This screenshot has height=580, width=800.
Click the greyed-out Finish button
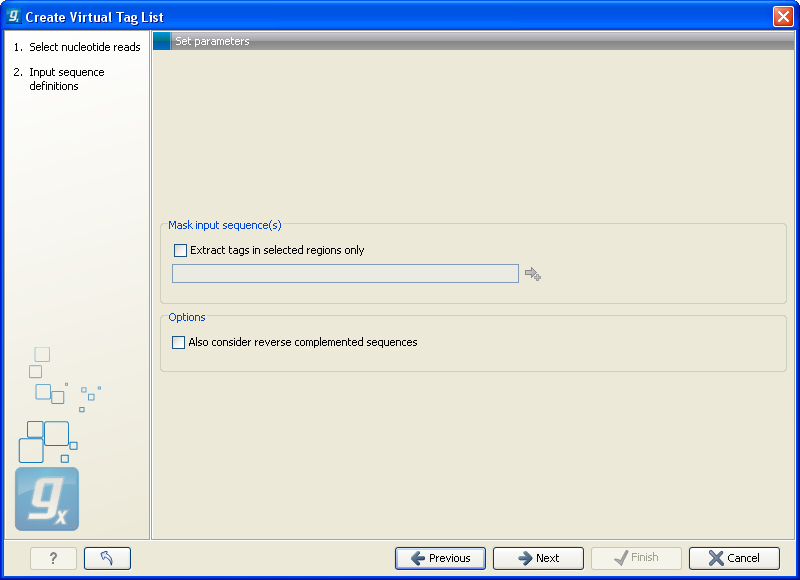tap(636, 558)
